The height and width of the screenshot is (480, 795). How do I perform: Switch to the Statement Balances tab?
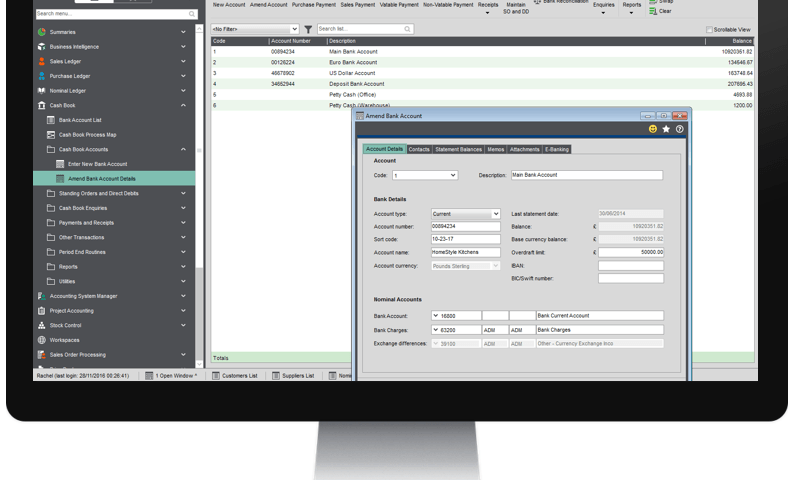click(458, 150)
